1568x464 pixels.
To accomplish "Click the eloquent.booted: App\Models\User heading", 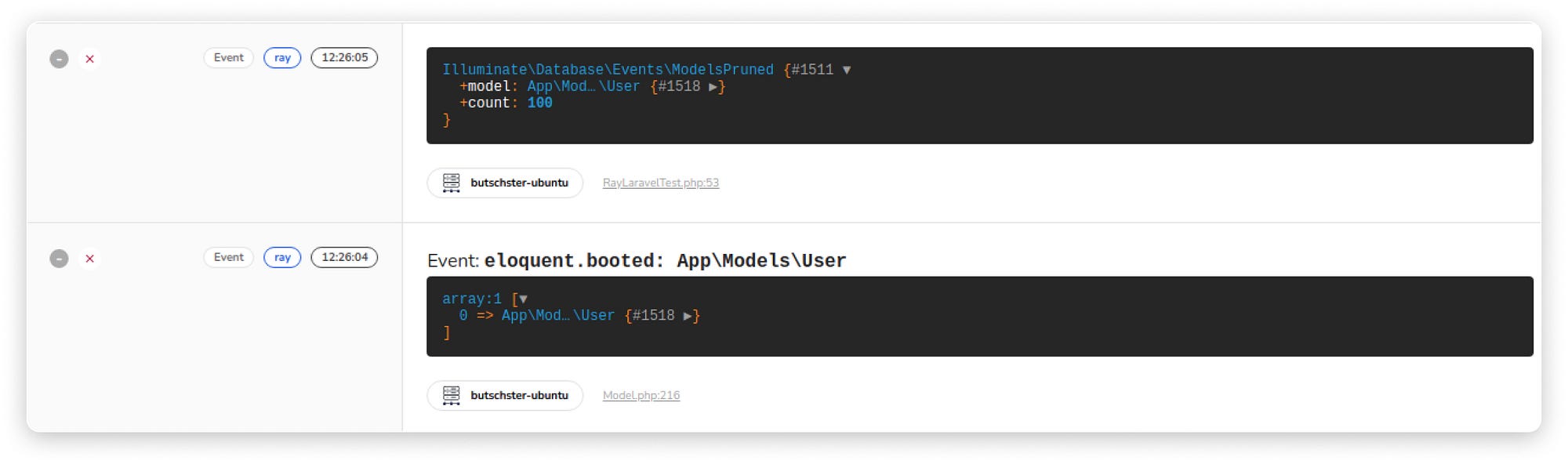I will (665, 261).
